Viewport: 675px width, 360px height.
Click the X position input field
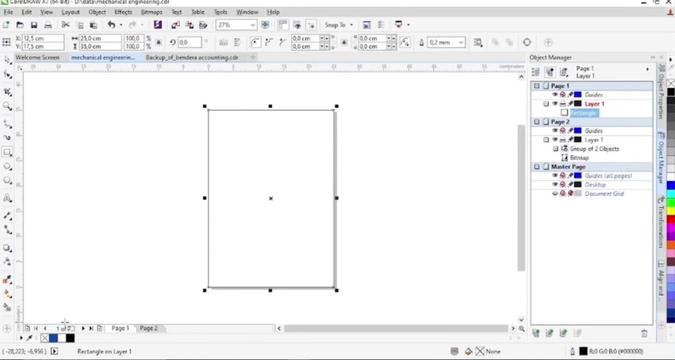(43, 38)
